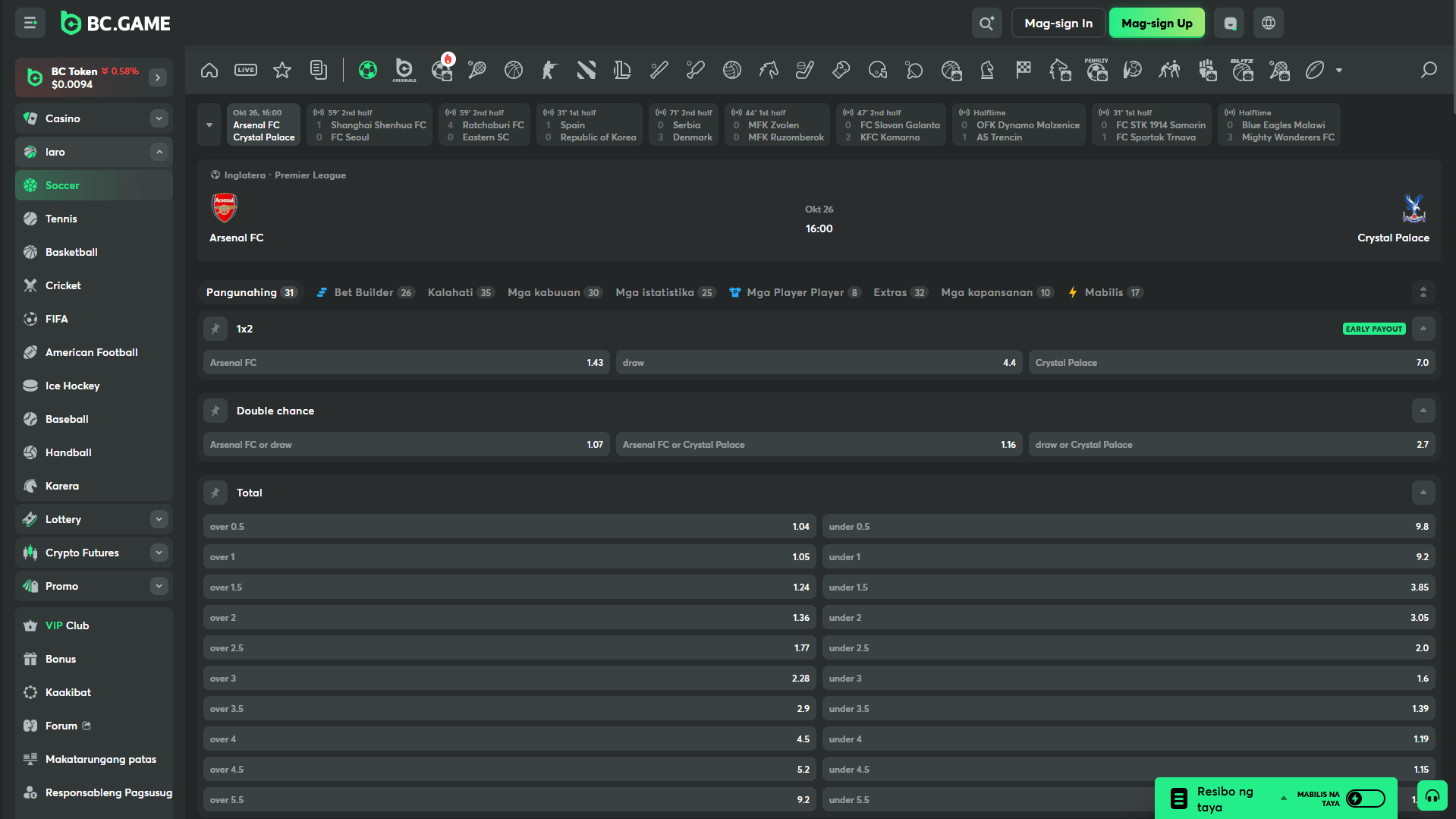Expand the Crypto Futures section
Image resolution: width=1456 pixels, height=819 pixels.
[x=159, y=553]
